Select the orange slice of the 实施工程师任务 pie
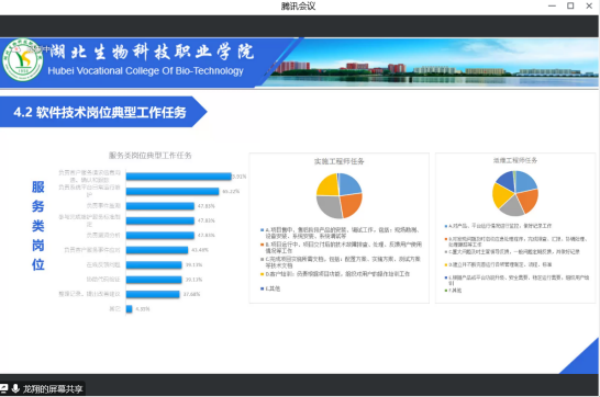 (351, 205)
